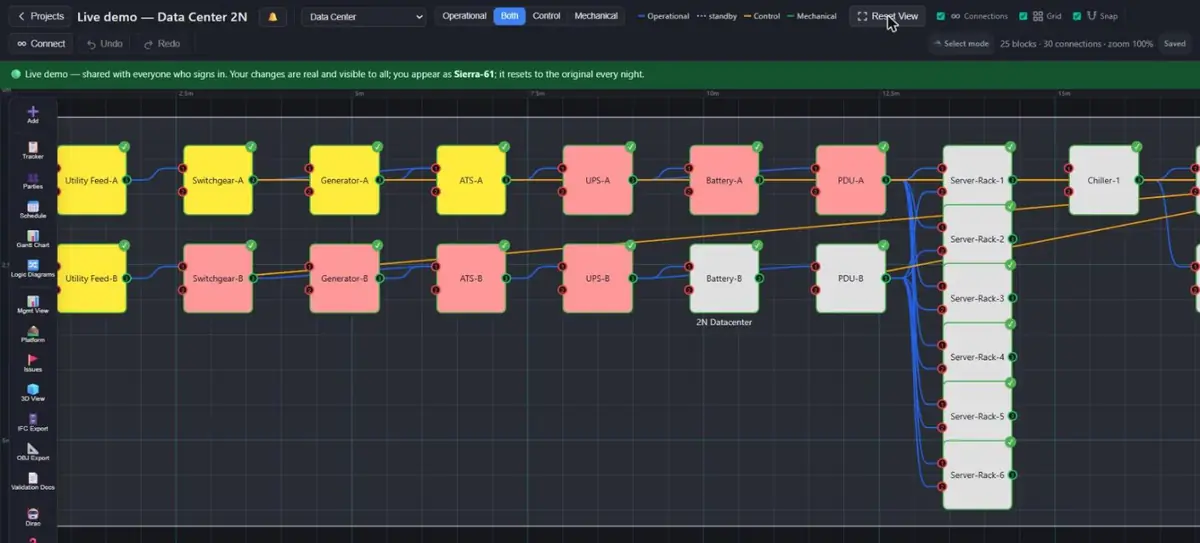Click the Undo button
The width and height of the screenshot is (1200, 543).
point(104,44)
